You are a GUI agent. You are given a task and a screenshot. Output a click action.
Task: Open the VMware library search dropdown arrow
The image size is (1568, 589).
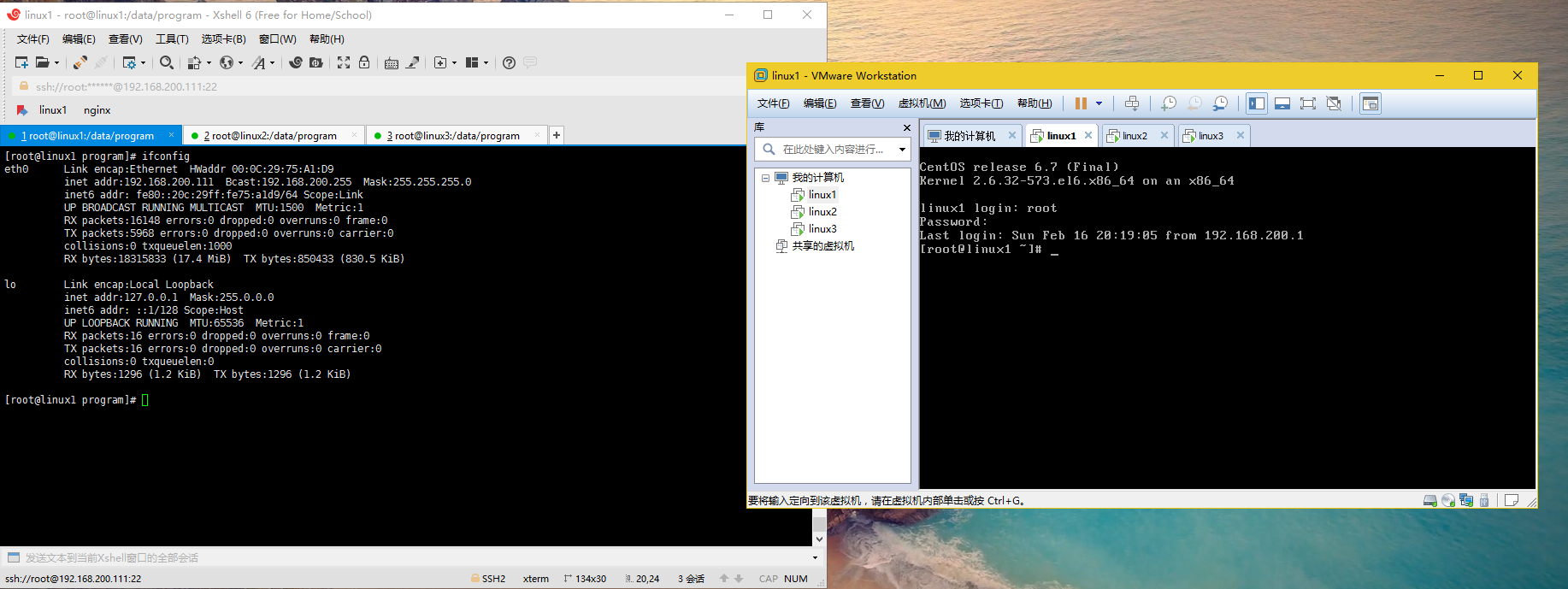tap(902, 149)
